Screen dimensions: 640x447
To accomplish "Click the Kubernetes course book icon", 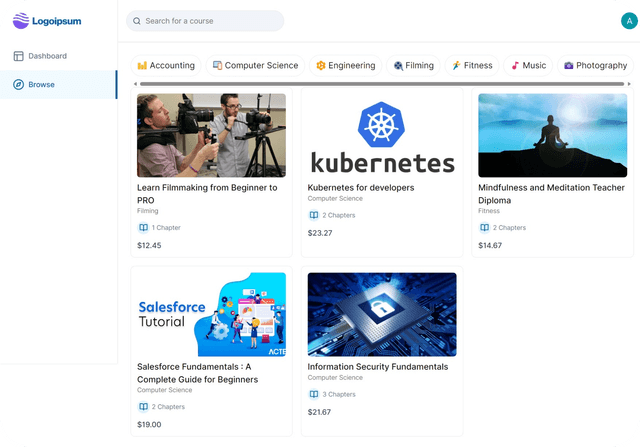I will pyautogui.click(x=314, y=215).
